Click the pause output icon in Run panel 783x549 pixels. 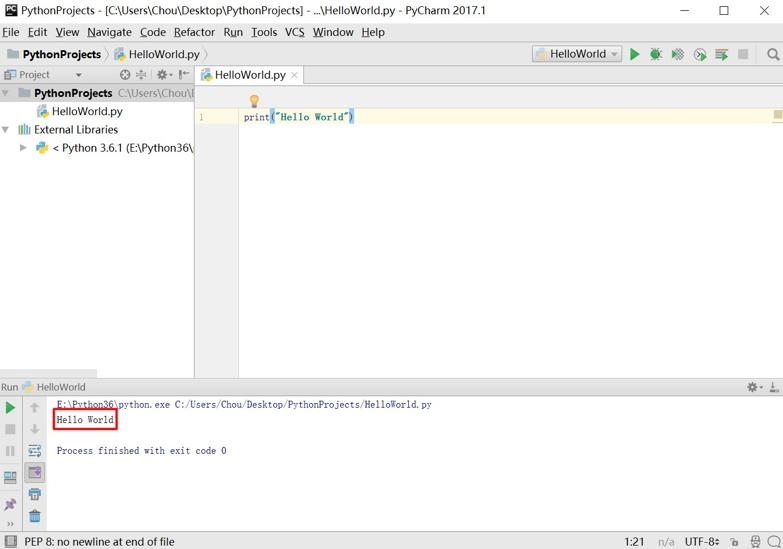coord(10,451)
